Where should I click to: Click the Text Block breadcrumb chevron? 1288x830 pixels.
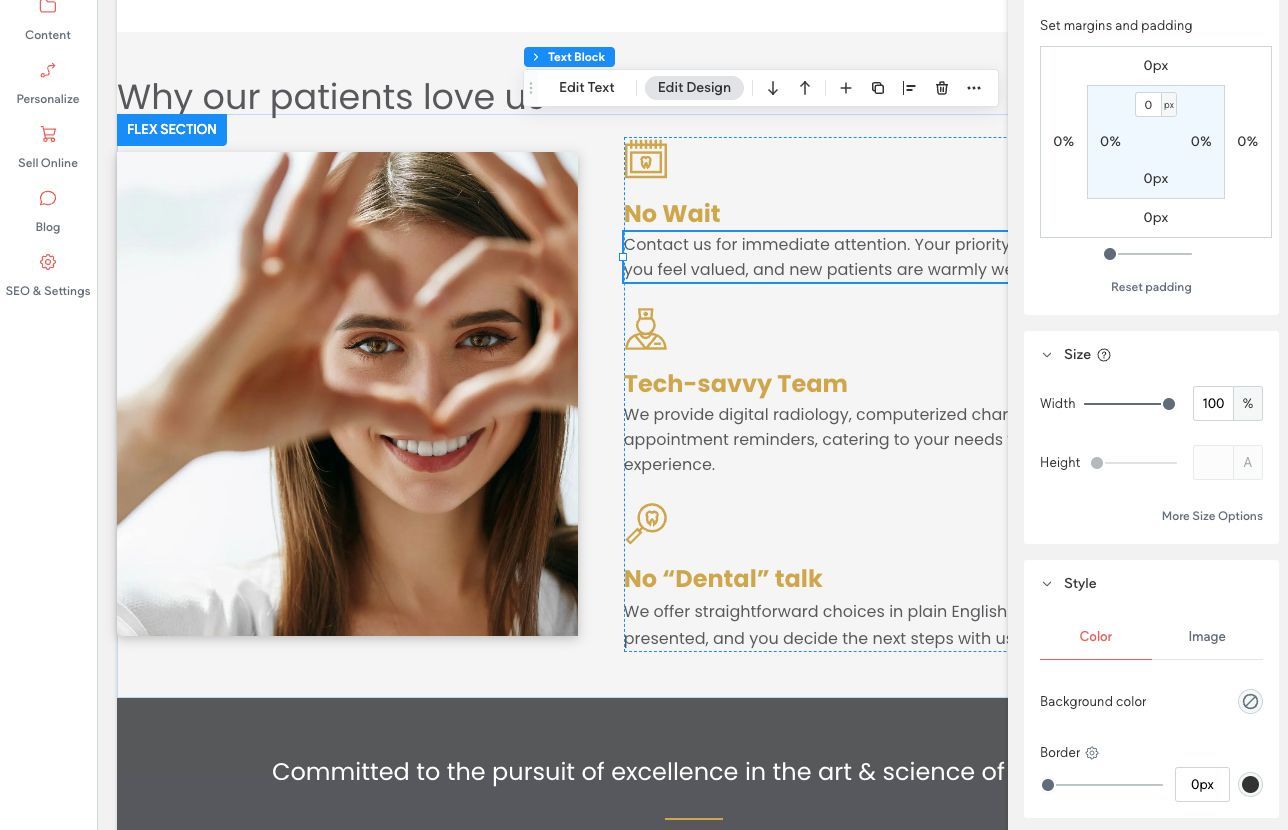[x=536, y=57]
